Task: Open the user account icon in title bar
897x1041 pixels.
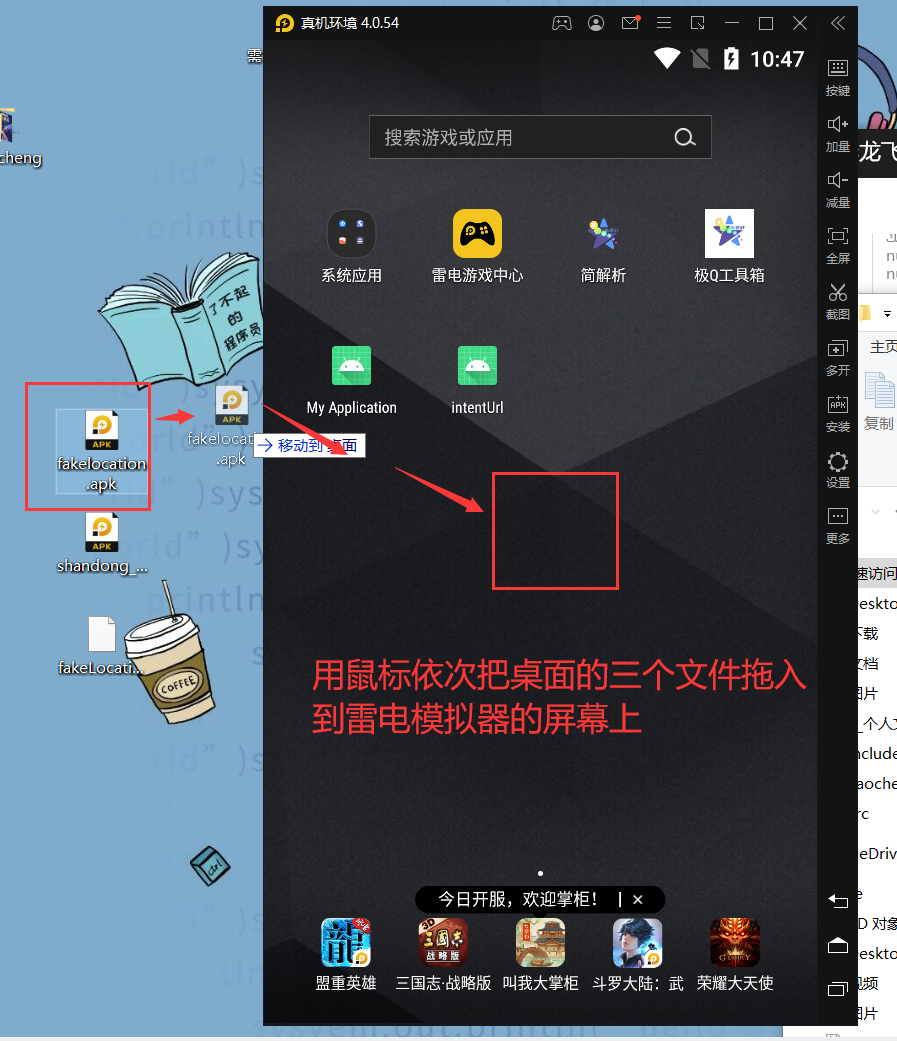Action: 596,24
